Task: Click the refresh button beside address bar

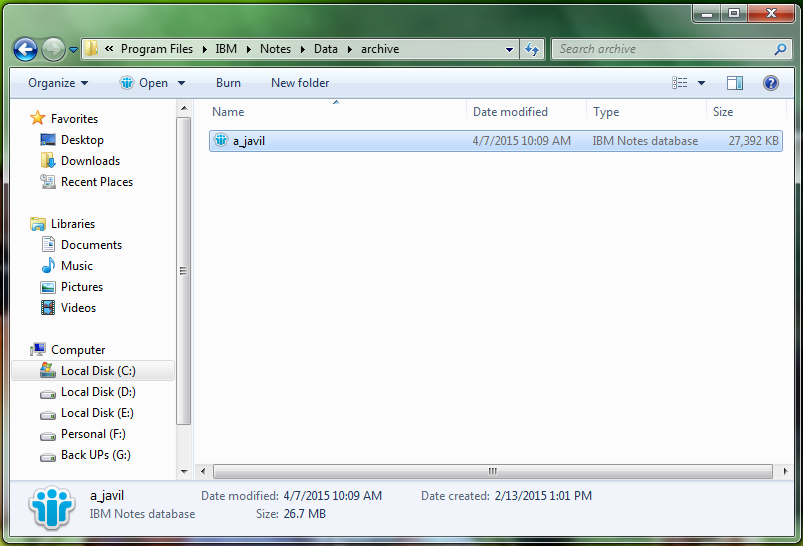Action: 532,49
